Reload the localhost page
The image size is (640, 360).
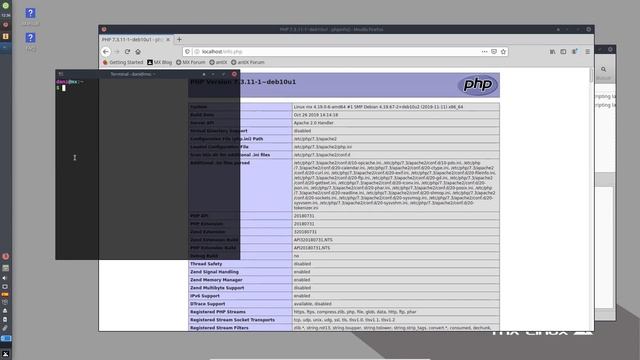click(127, 52)
